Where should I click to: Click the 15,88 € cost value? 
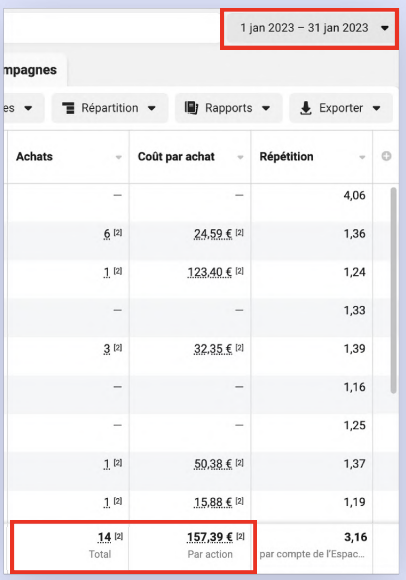tap(213, 502)
